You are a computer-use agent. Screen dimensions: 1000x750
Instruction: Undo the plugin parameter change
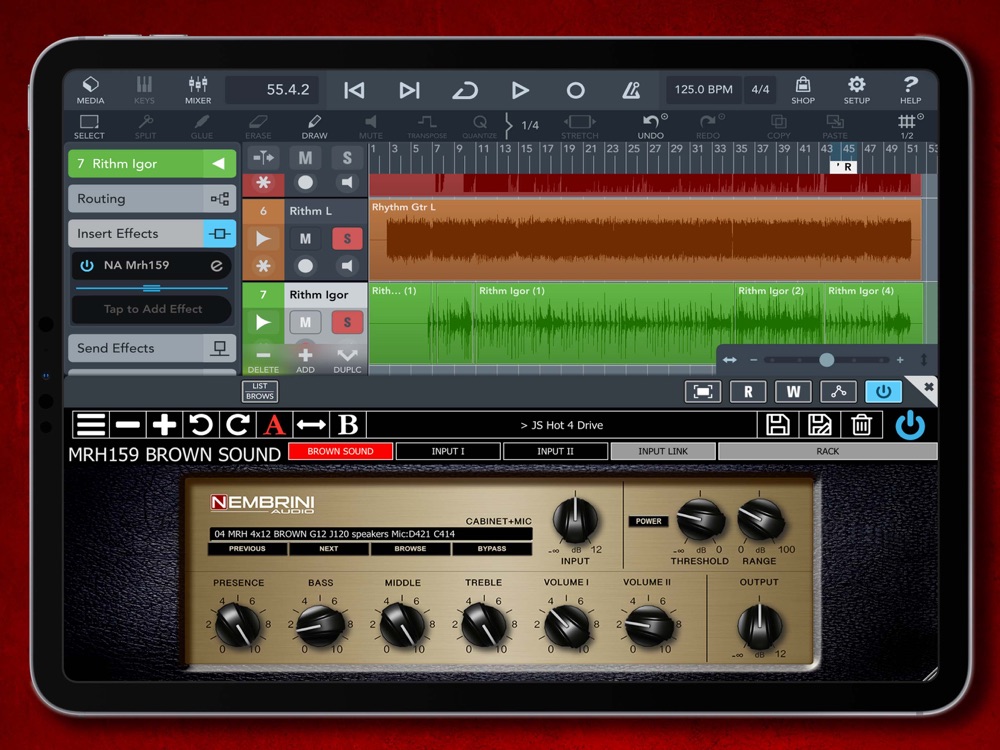pyautogui.click(x=201, y=425)
